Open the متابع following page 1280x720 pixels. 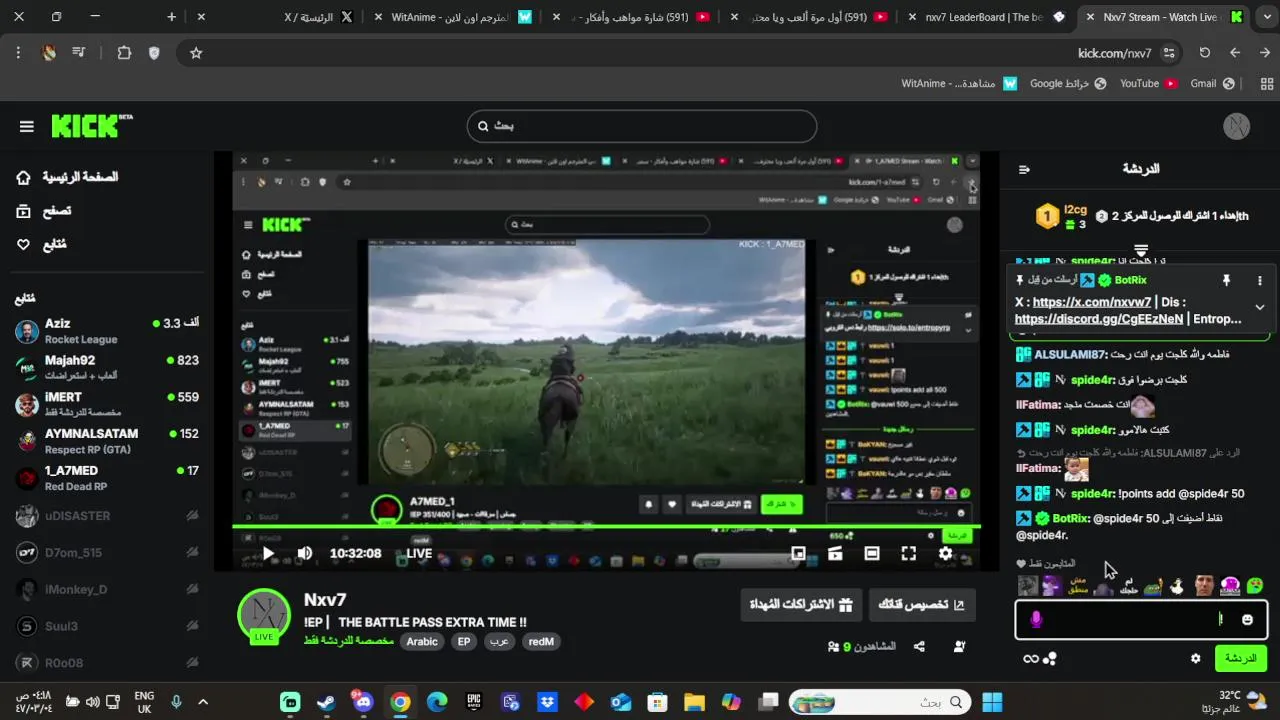[x=42, y=244]
